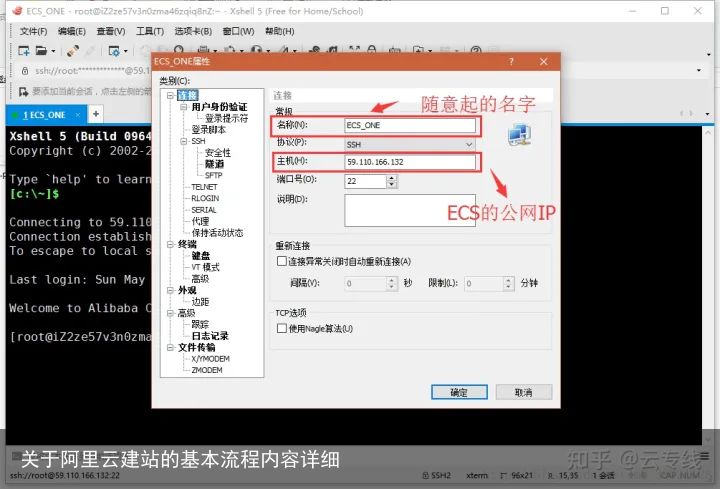Collapse the SSH tree node
Screen dimensions: 720x489
click(x=184, y=141)
